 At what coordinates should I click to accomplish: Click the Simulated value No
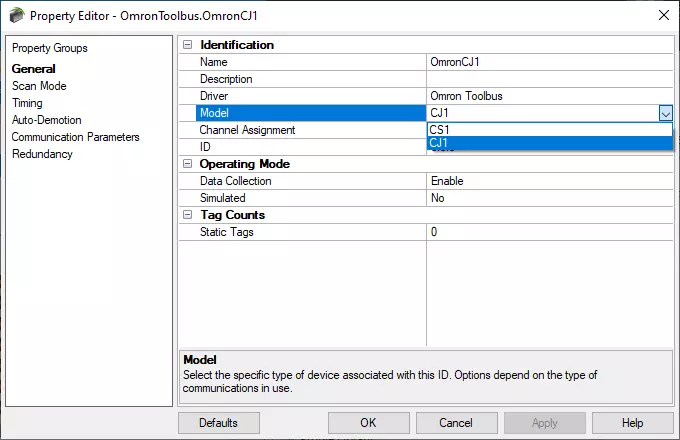pos(549,198)
